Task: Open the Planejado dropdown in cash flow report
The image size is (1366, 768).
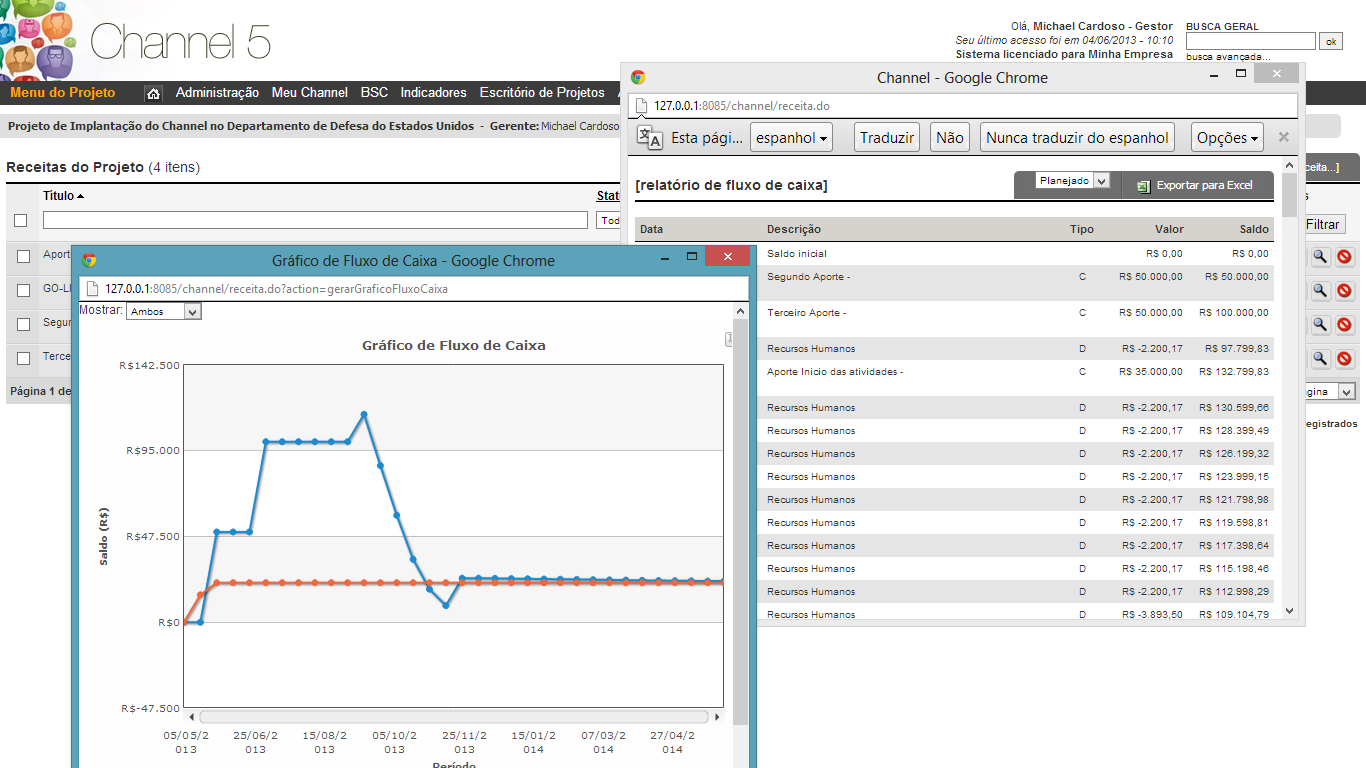Action: [1073, 181]
